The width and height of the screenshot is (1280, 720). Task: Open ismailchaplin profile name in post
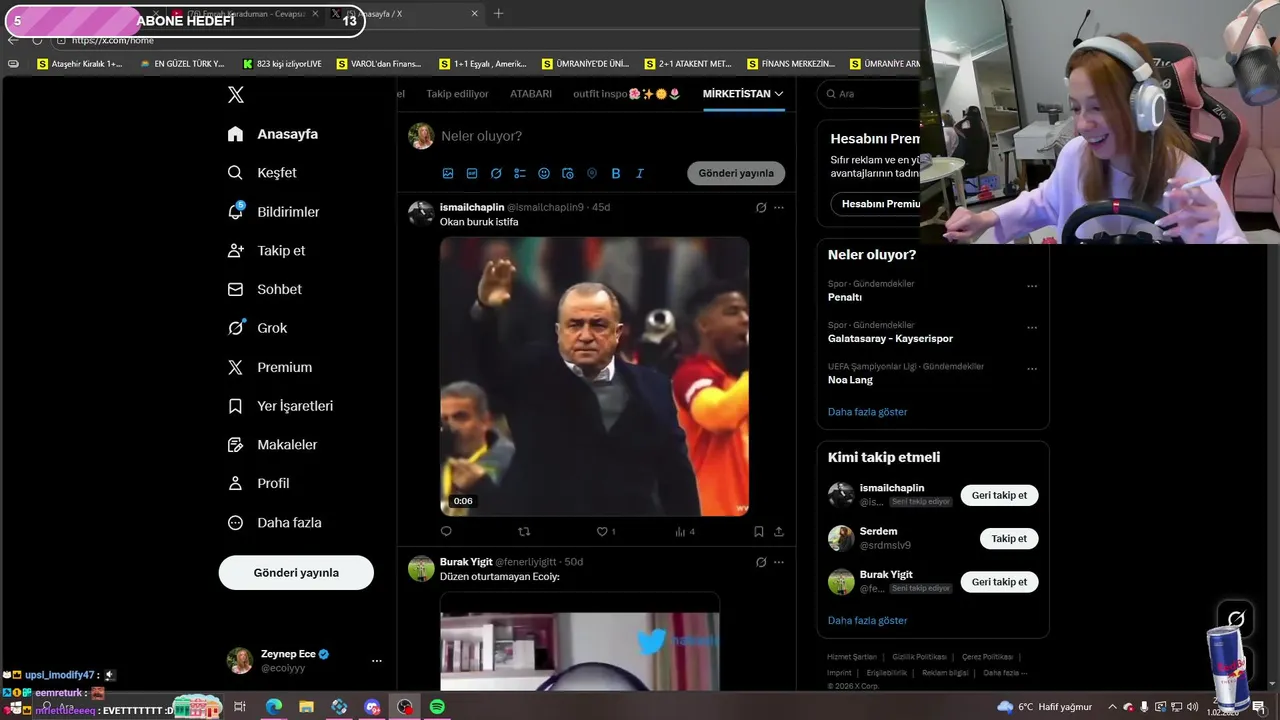472,207
